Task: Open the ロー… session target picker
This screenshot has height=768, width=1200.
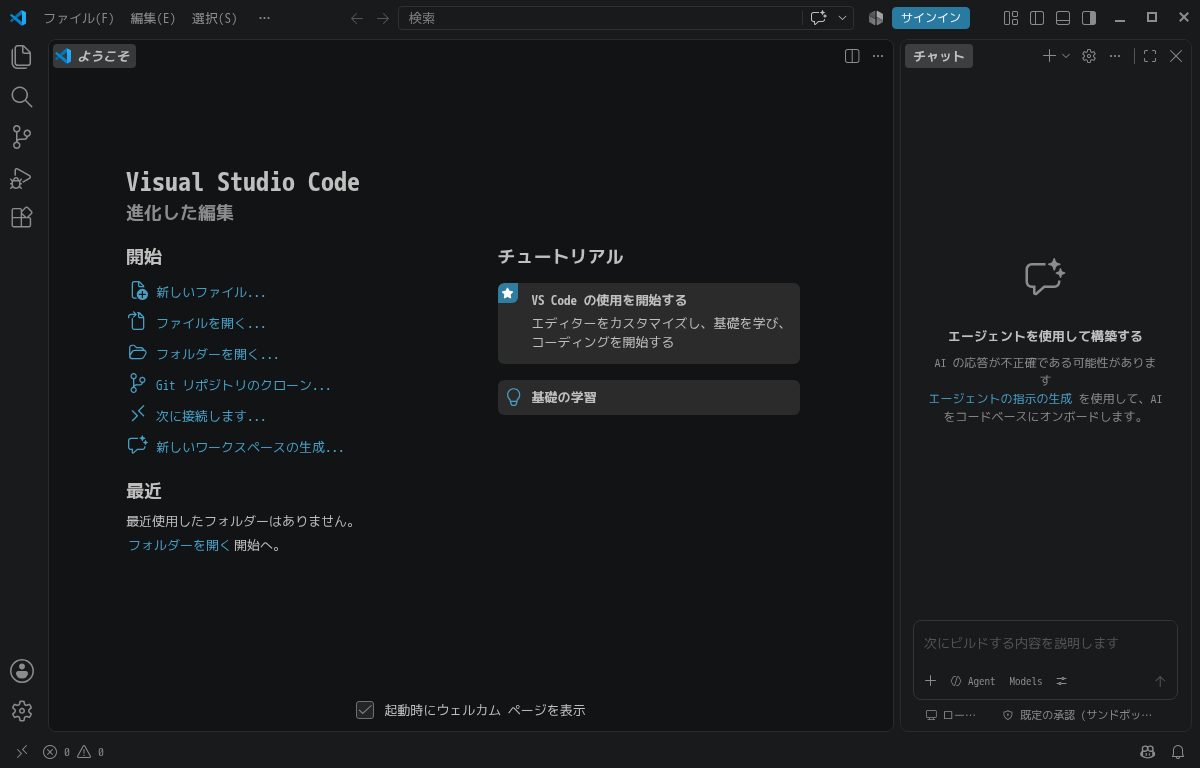Action: point(950,715)
